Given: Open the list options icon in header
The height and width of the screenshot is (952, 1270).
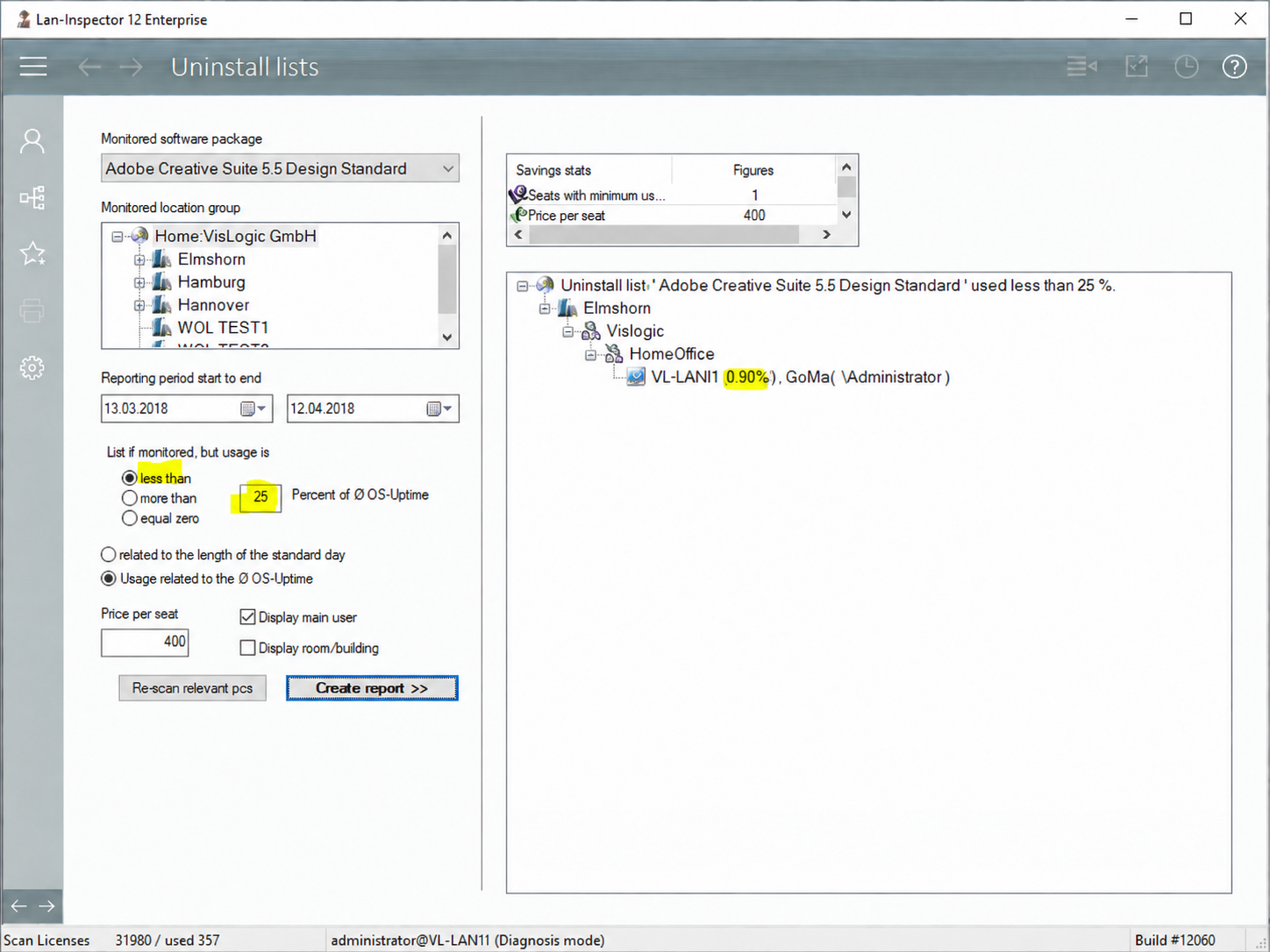Looking at the screenshot, I should [x=1081, y=67].
